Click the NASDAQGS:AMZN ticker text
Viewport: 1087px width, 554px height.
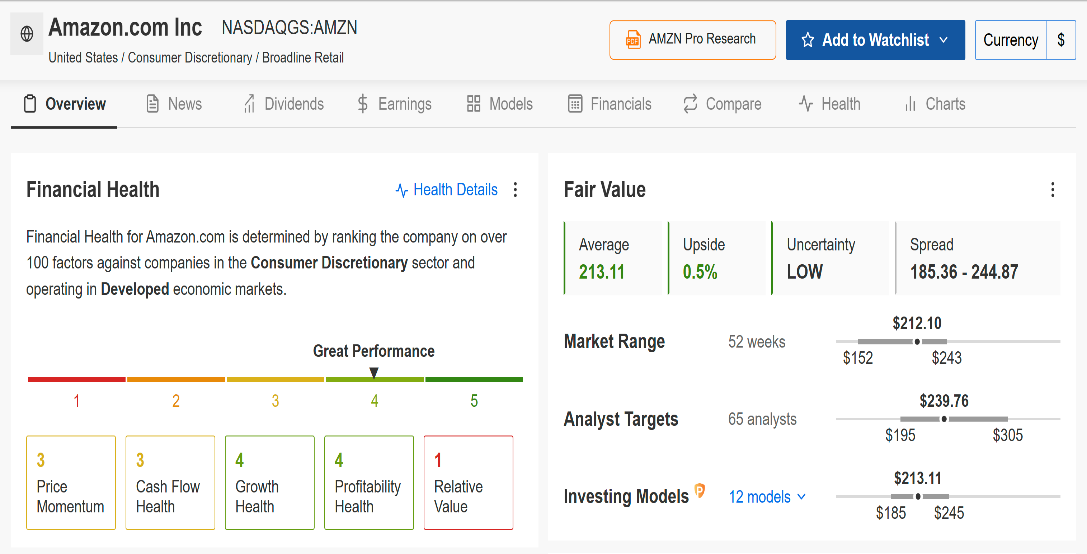point(290,28)
